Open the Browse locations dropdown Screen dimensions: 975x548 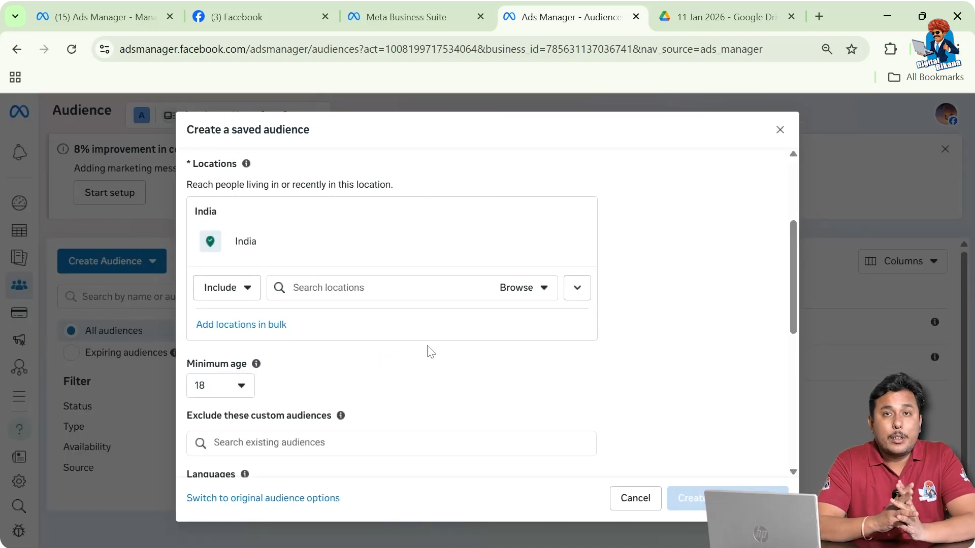click(x=524, y=287)
